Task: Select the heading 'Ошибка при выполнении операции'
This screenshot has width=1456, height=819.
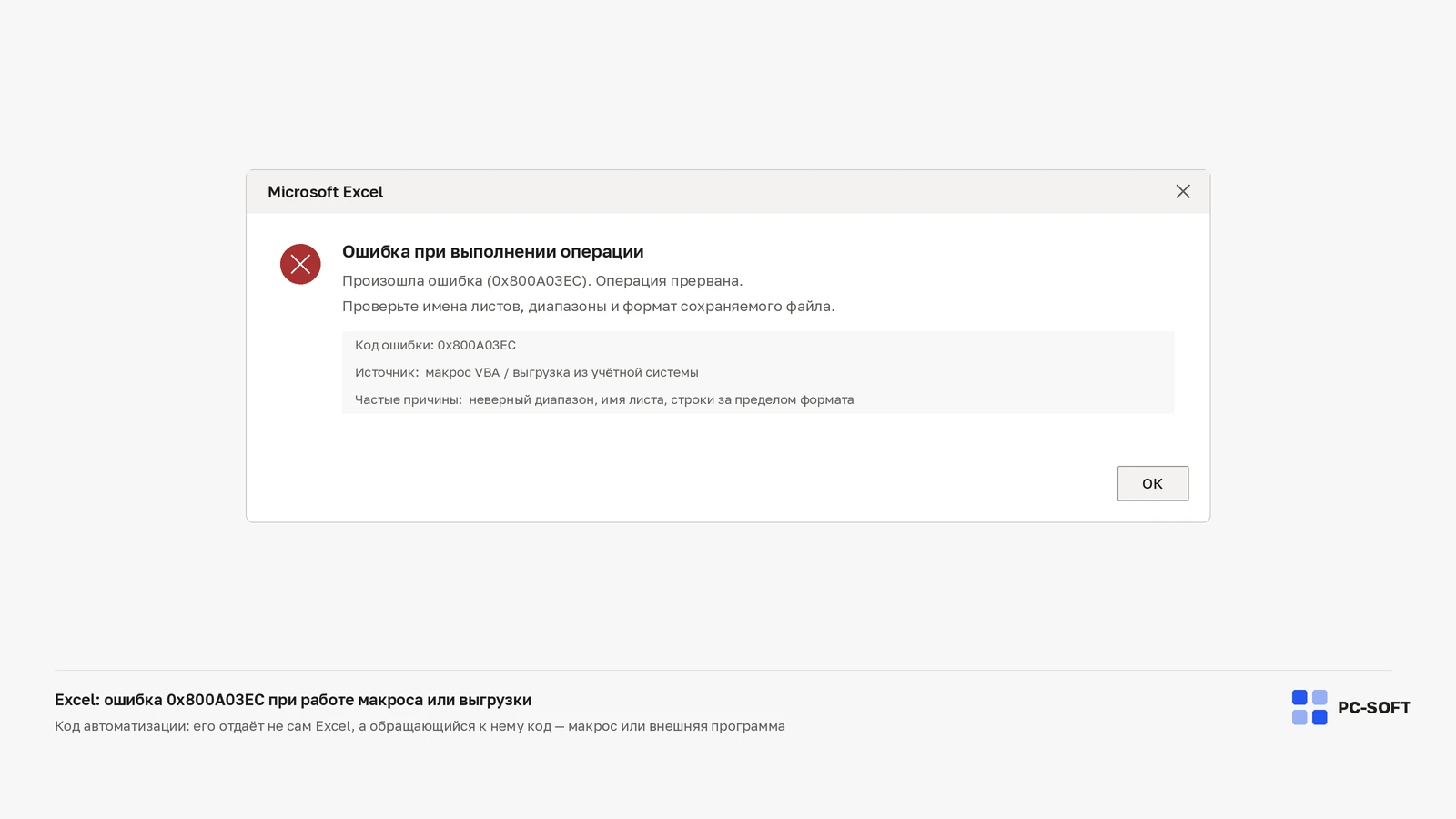Action: [492, 252]
